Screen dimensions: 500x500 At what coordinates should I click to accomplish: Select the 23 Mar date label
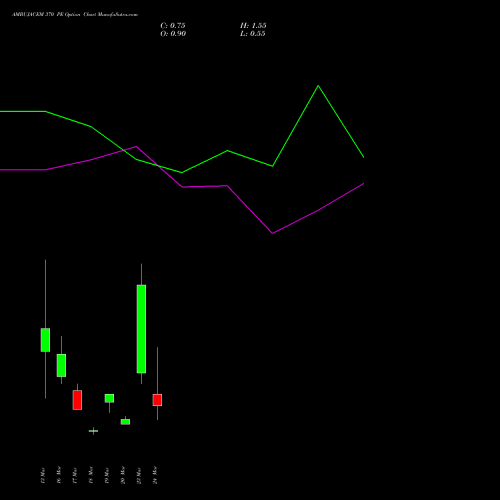tap(139, 475)
